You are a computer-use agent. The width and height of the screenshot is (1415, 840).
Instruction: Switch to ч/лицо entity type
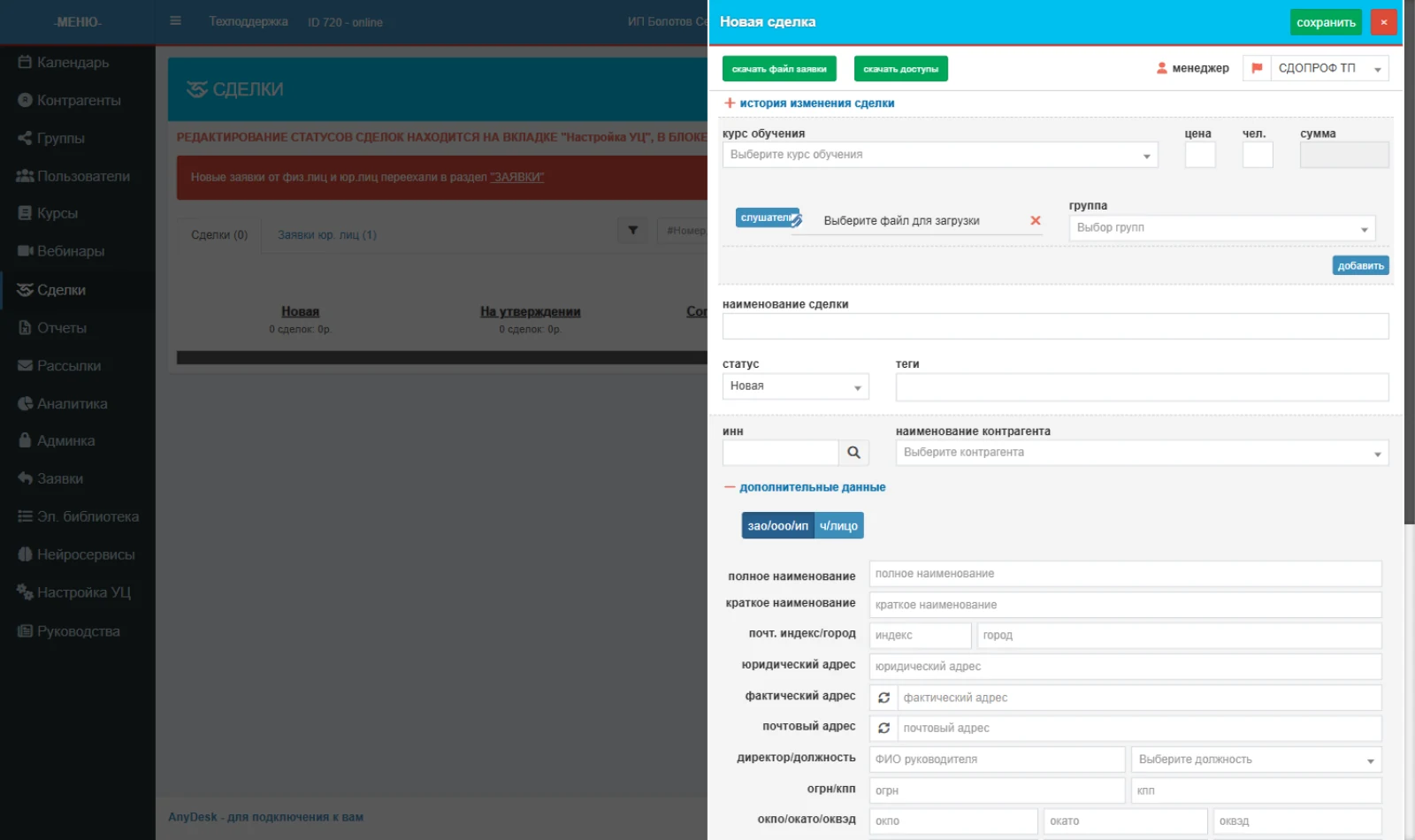point(838,525)
